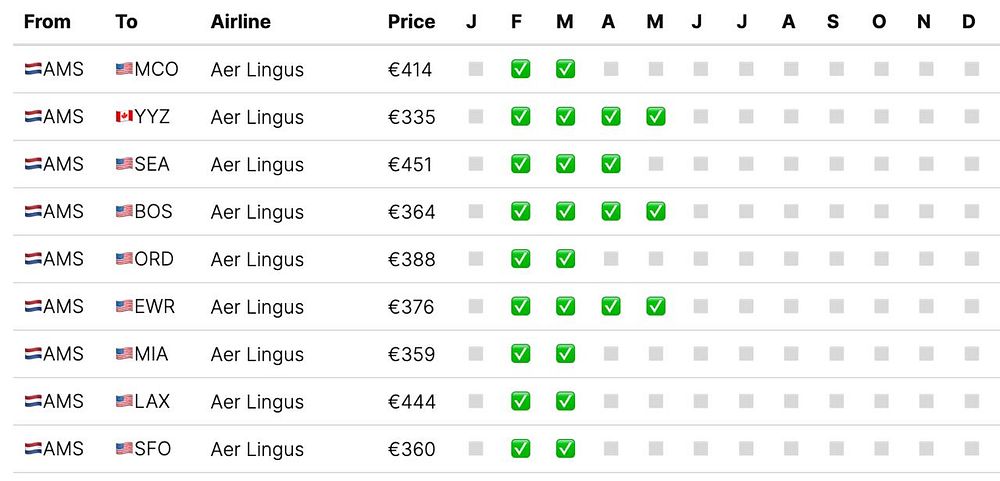Select the ORD destination code
The height and width of the screenshot is (481, 1000).
(154, 259)
